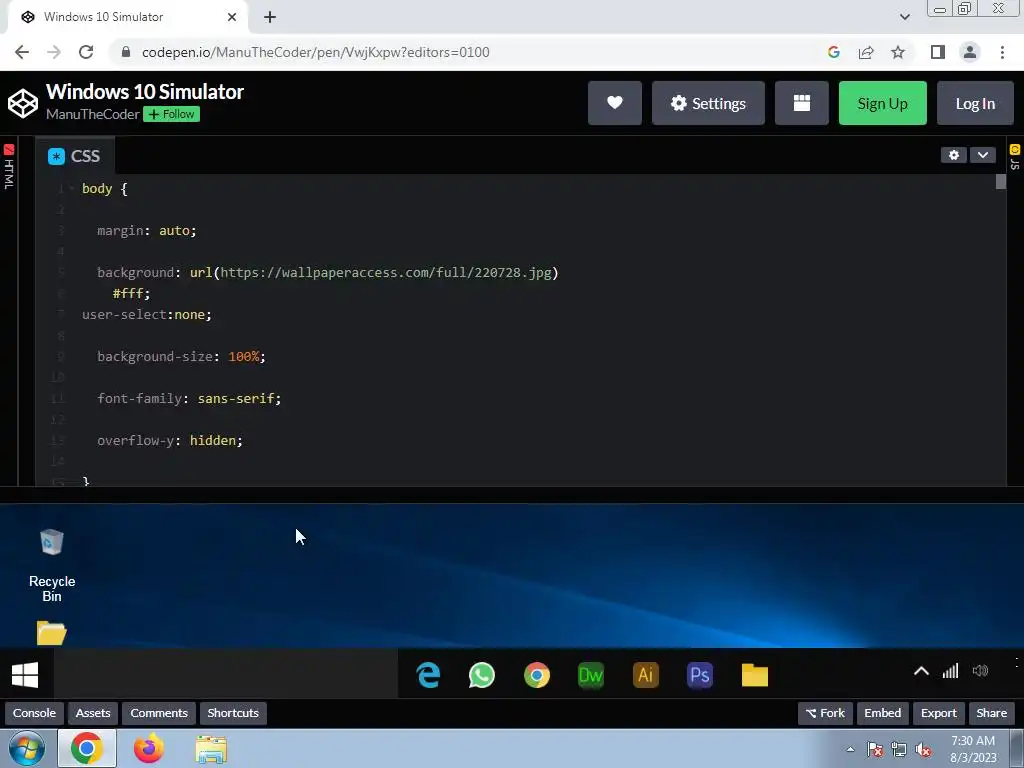Click the Google icon in address bar
This screenshot has width=1024, height=768.
pos(834,52)
